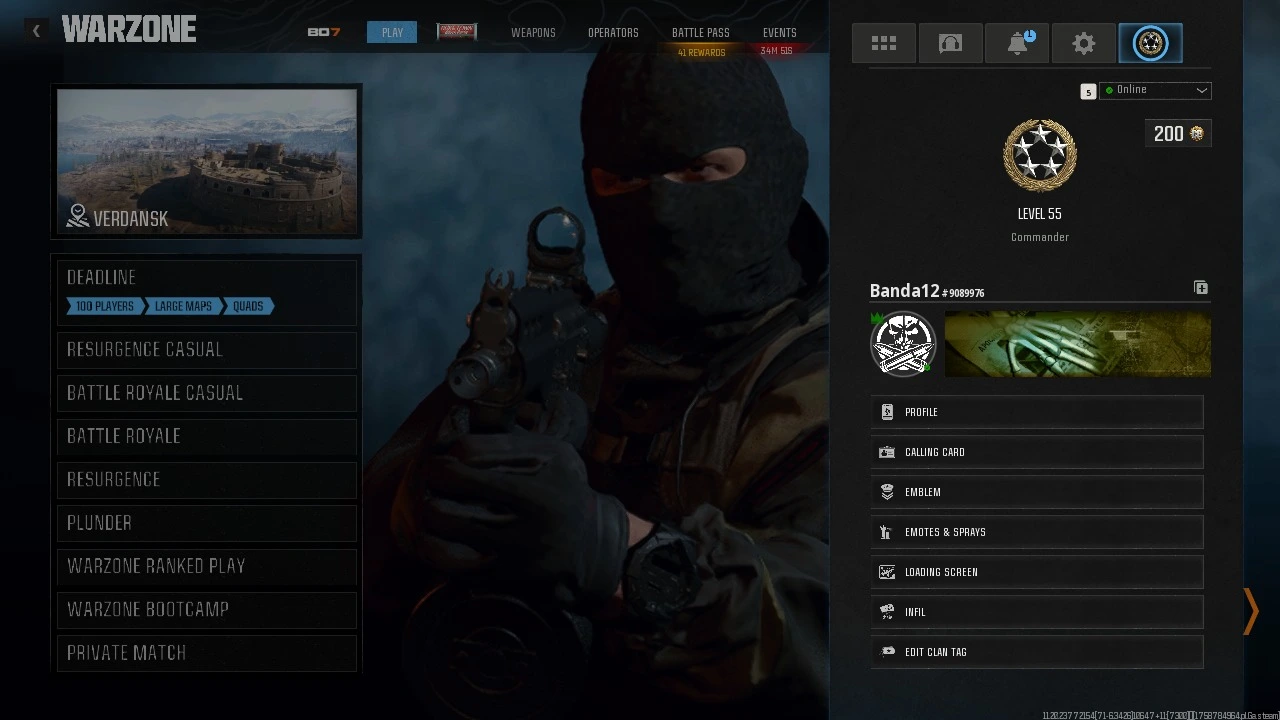This screenshot has height=720, width=1280.
Task: Open the headset voice channels icon
Action: pos(950,43)
